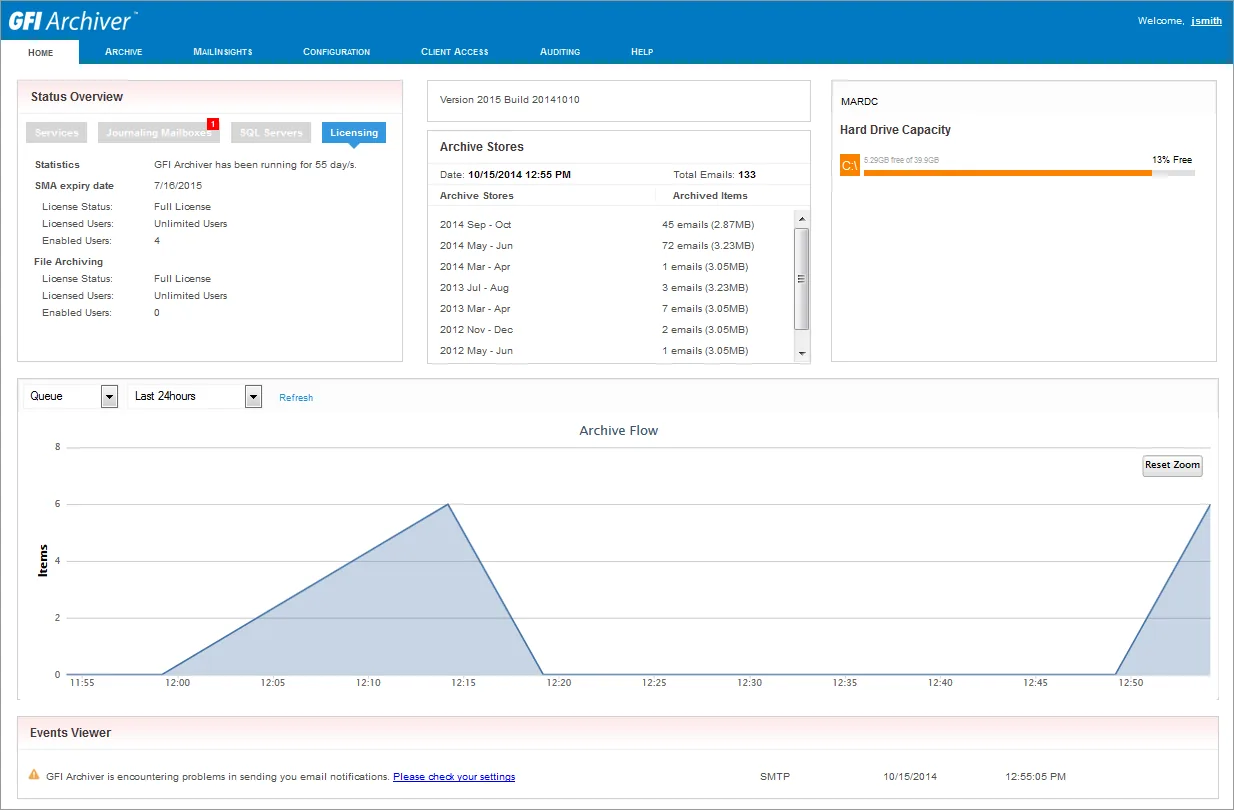The image size is (1234, 810).
Task: Open the Help menu
Action: click(x=642, y=52)
